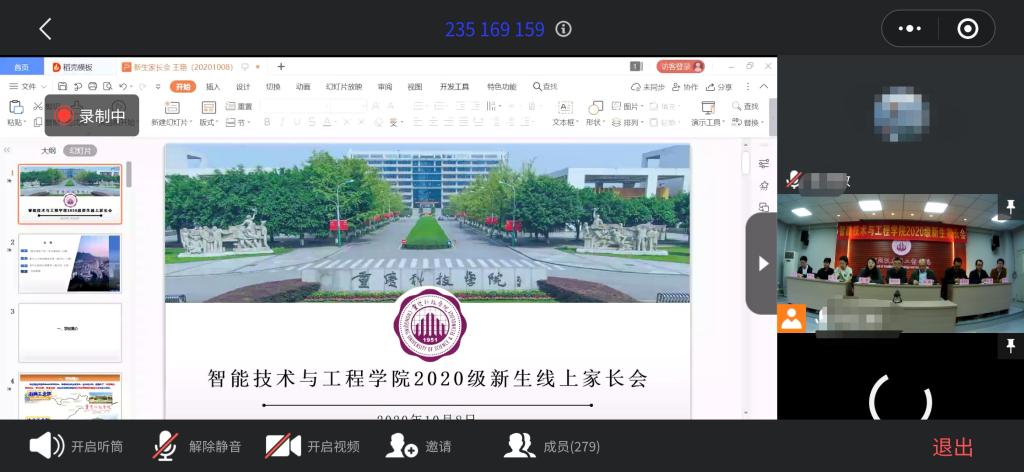This screenshot has width=1024, height=472.
Task: Open the vertical three-dot menu beside 分享
Action: [748, 86]
